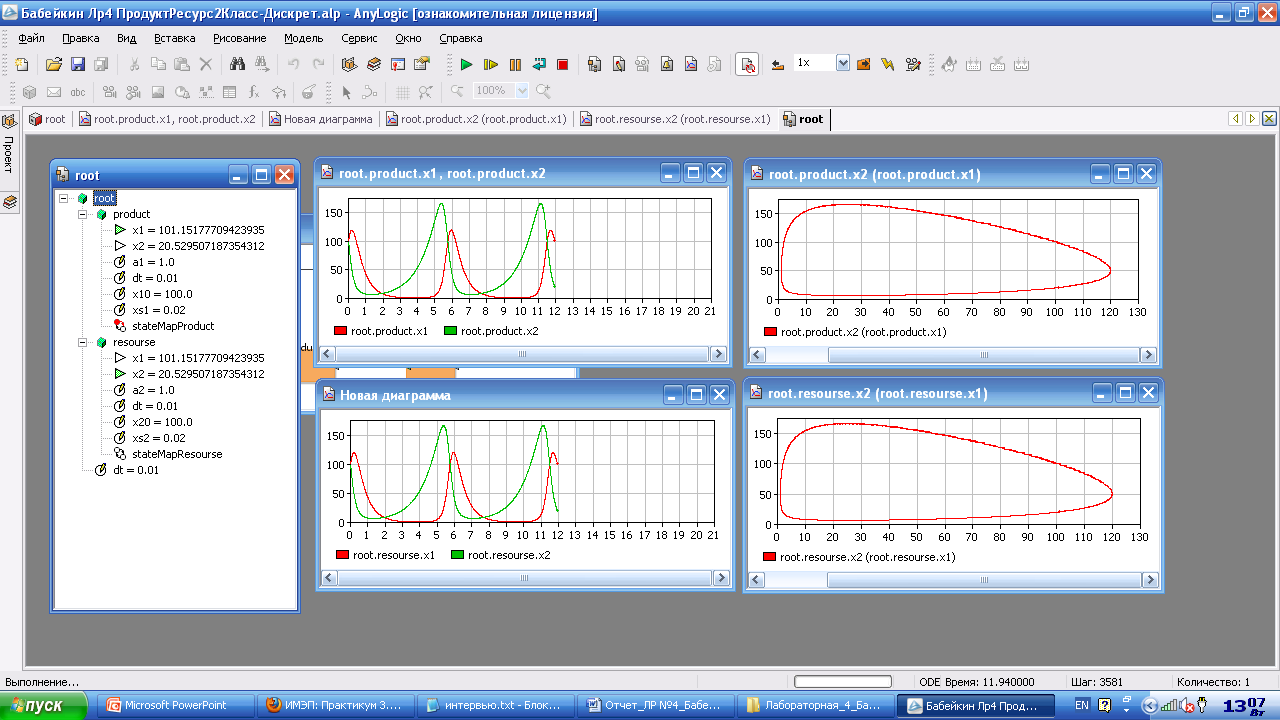The height and width of the screenshot is (720, 1280).
Task: Click the highlighted page icon with red circle
Action: (x=746, y=64)
